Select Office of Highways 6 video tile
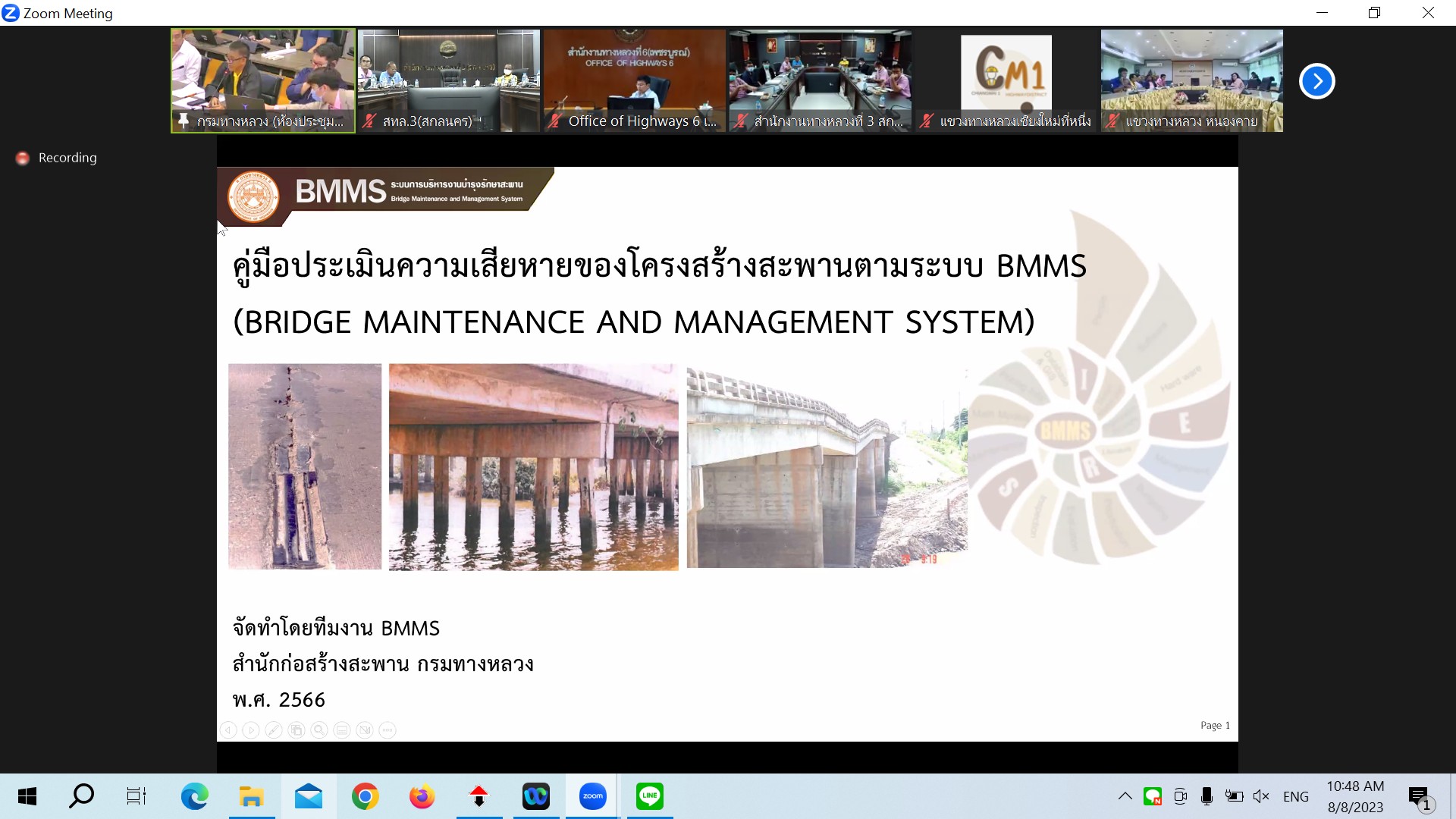 (634, 80)
